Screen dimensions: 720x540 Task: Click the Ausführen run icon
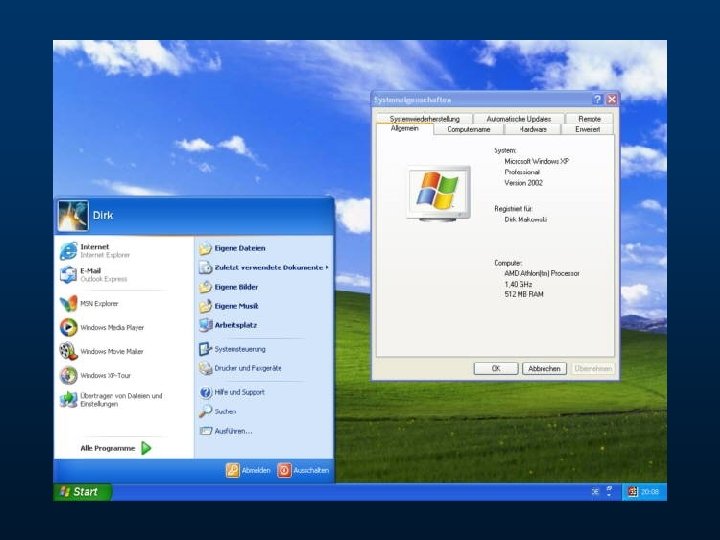click(205, 431)
